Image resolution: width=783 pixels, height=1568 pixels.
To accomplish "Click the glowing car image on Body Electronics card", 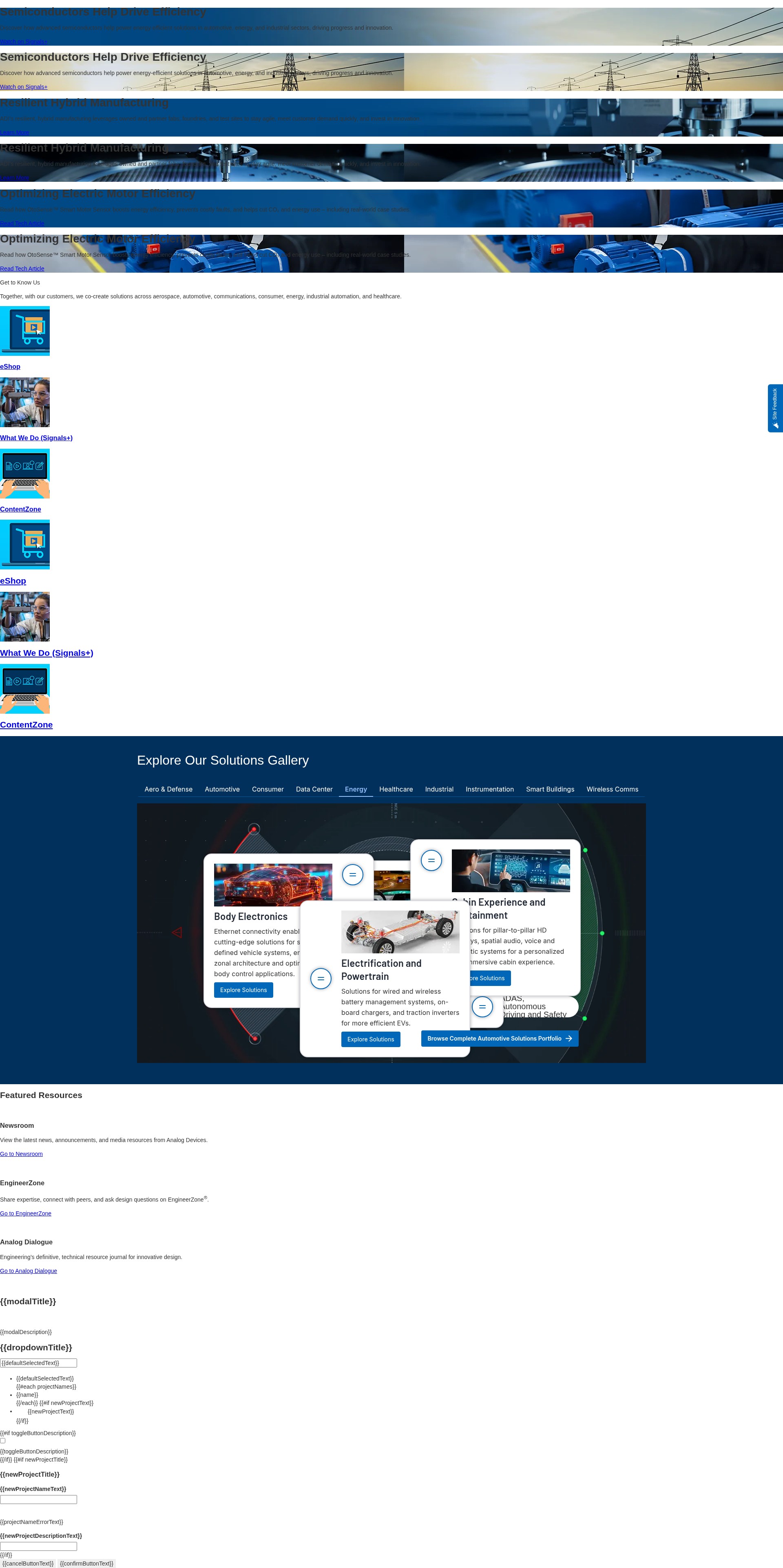I will (273, 885).
